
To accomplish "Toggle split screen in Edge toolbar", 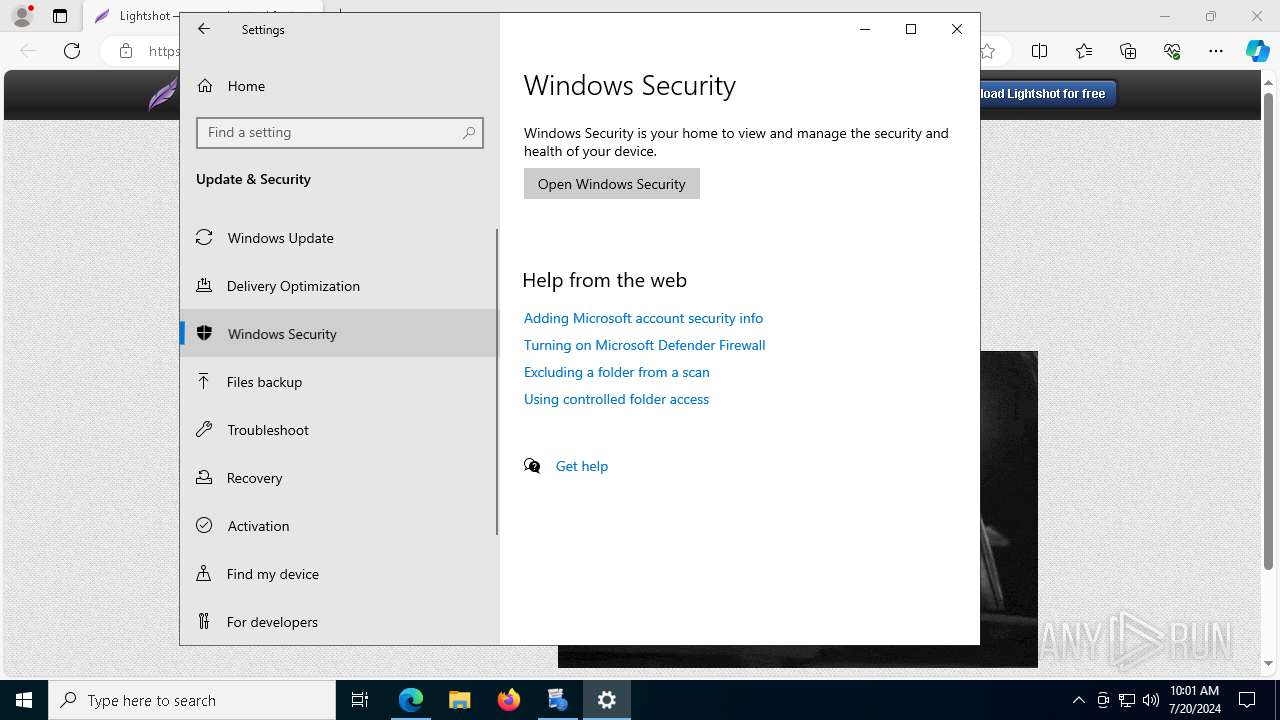I will (x=1040, y=51).
